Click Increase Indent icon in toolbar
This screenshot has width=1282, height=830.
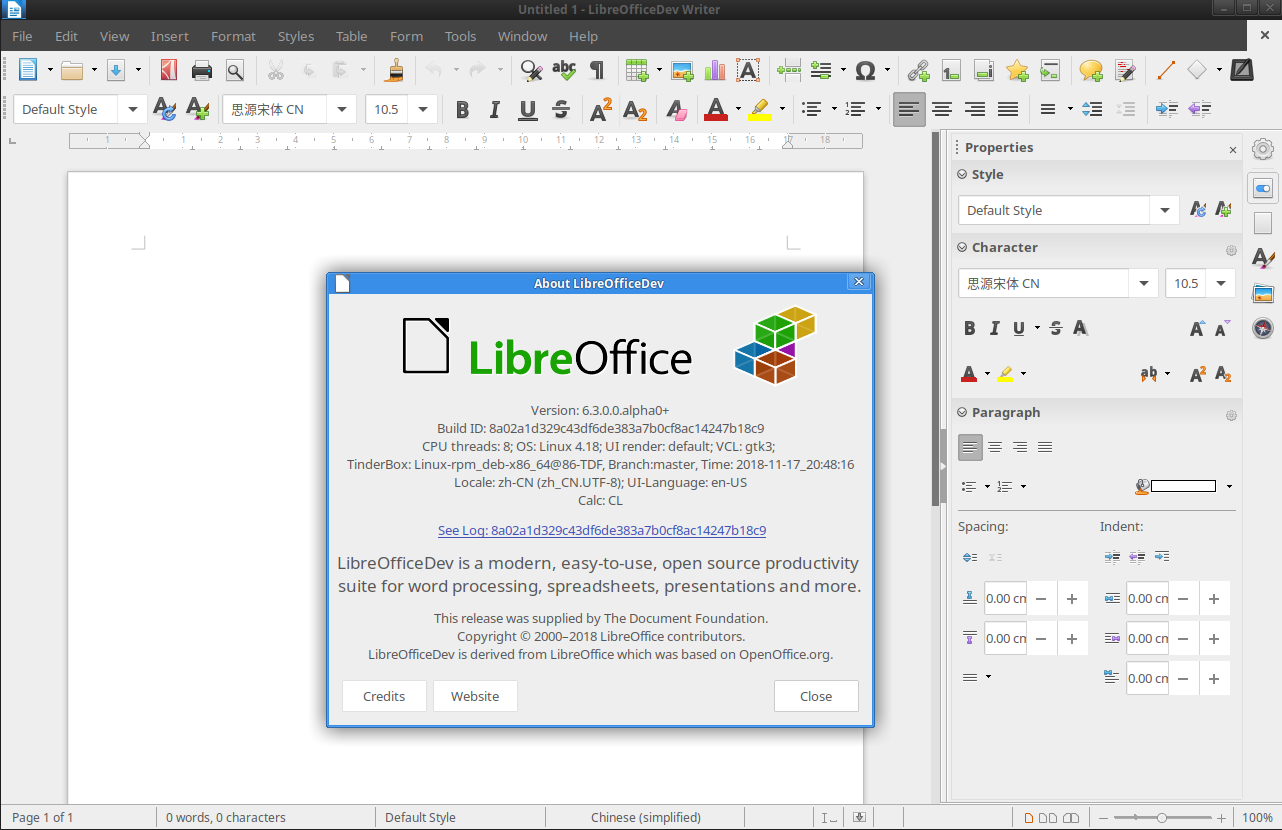pyautogui.click(x=1166, y=109)
